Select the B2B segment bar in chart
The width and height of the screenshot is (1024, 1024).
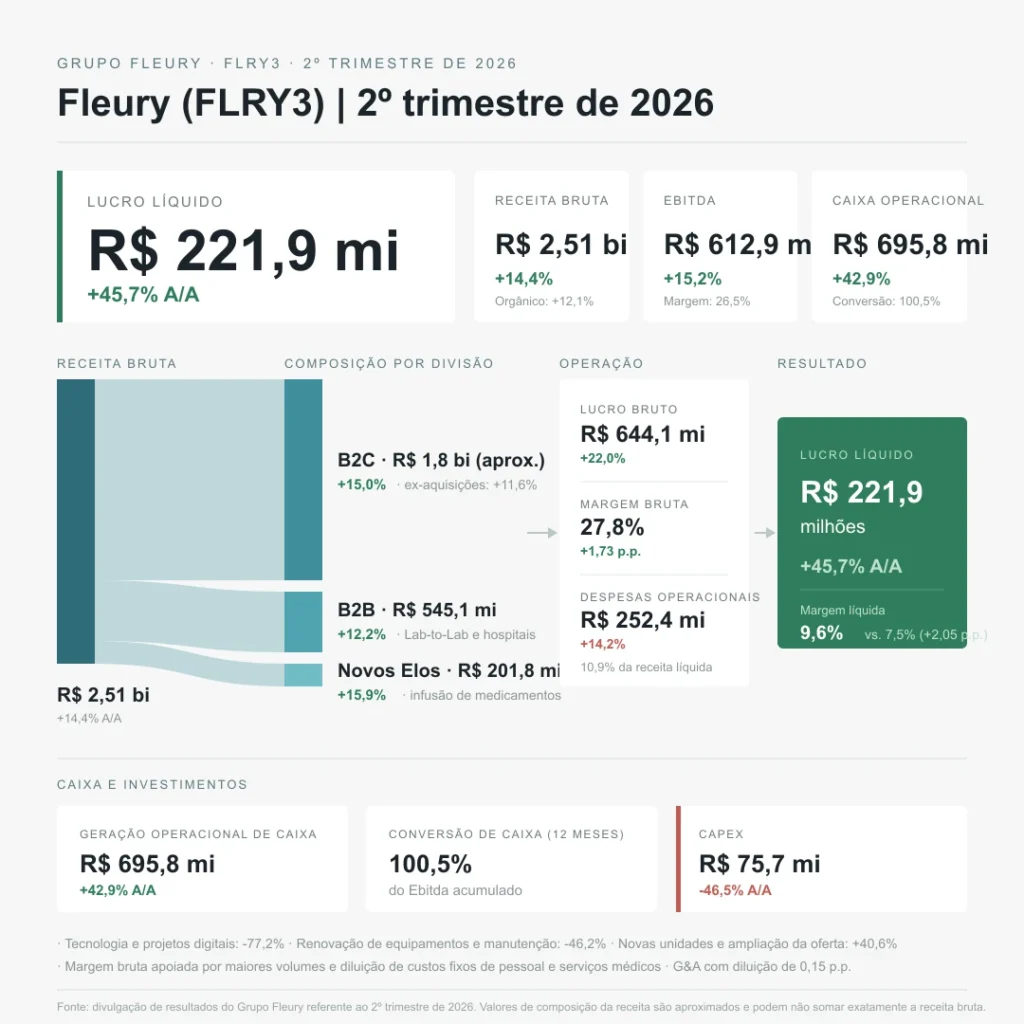303,622
